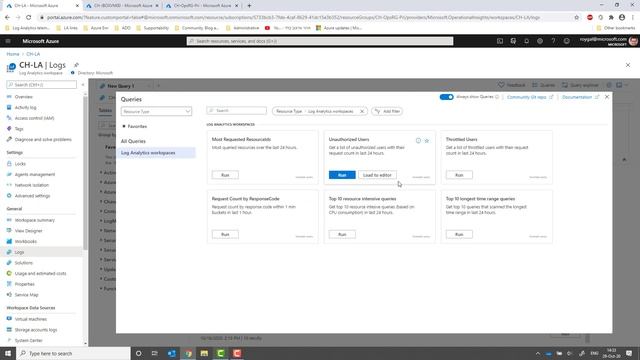
Task: Click the Azure global search box
Action: coord(320,41)
